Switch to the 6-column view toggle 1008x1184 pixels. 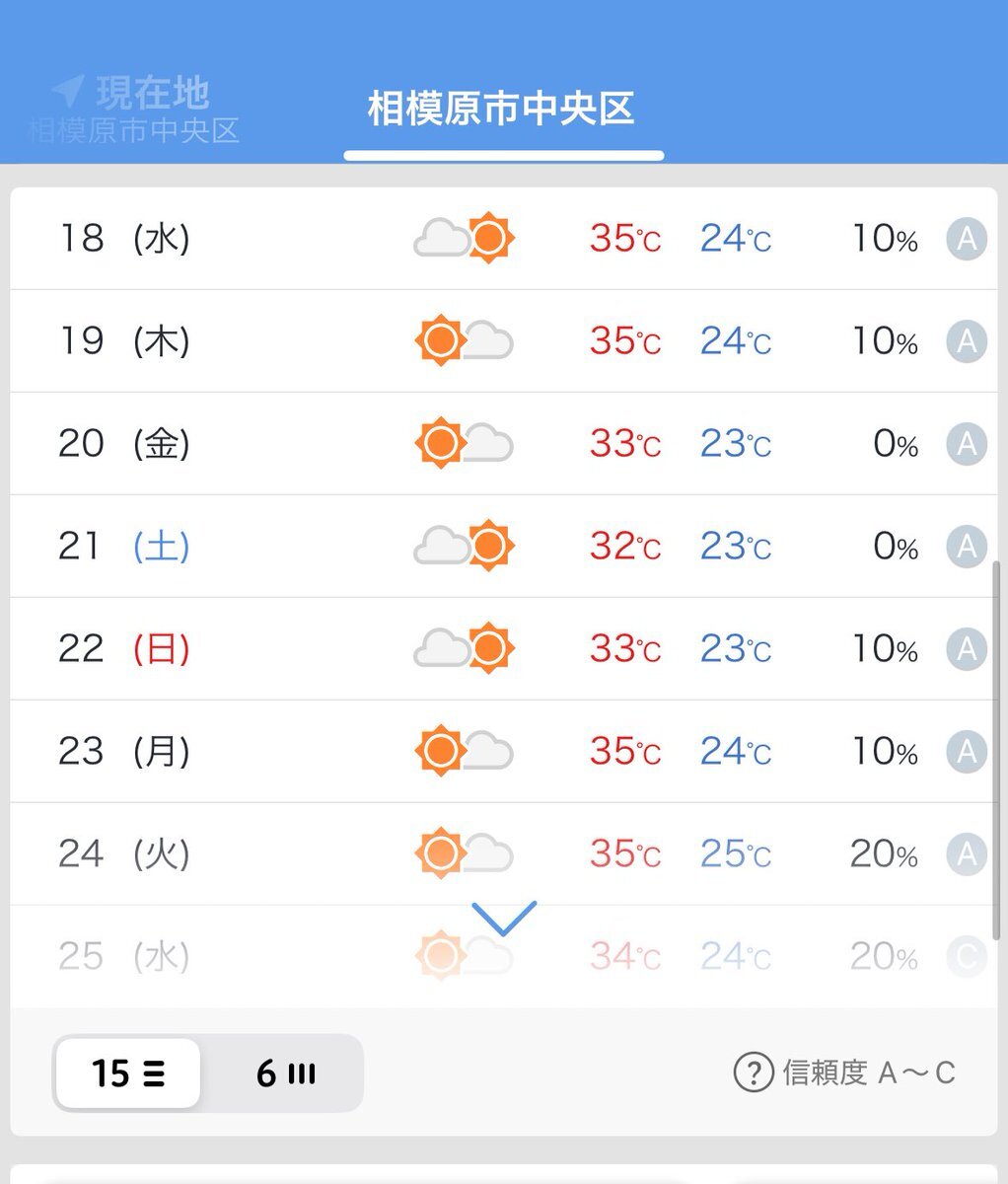pos(285,1073)
